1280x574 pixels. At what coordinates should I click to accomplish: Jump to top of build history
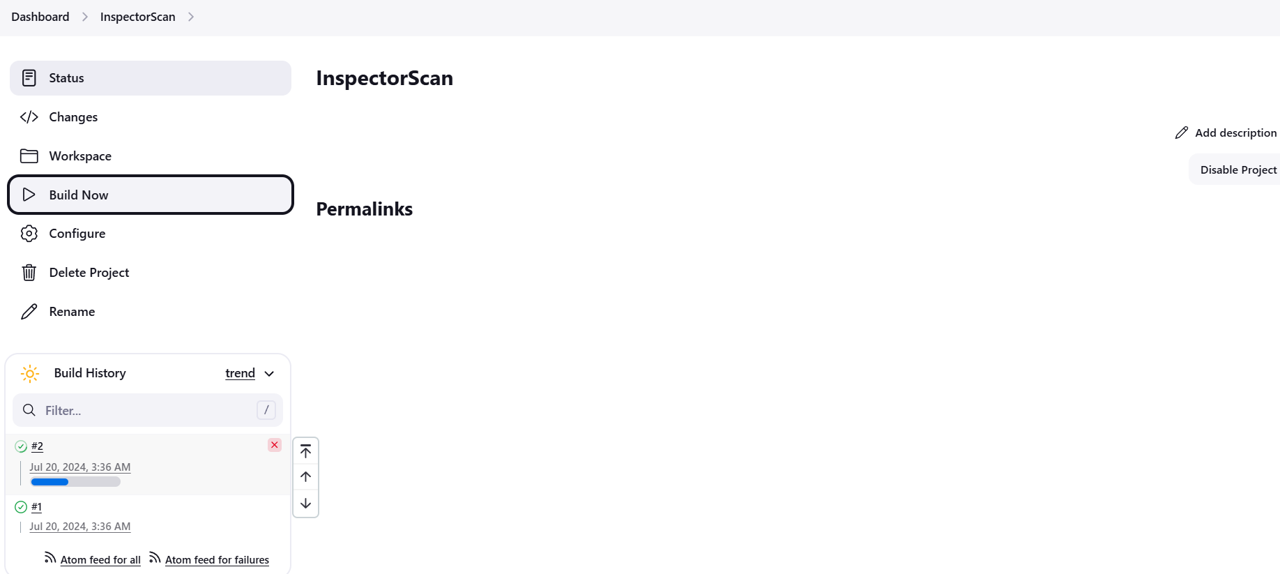pyautogui.click(x=306, y=451)
